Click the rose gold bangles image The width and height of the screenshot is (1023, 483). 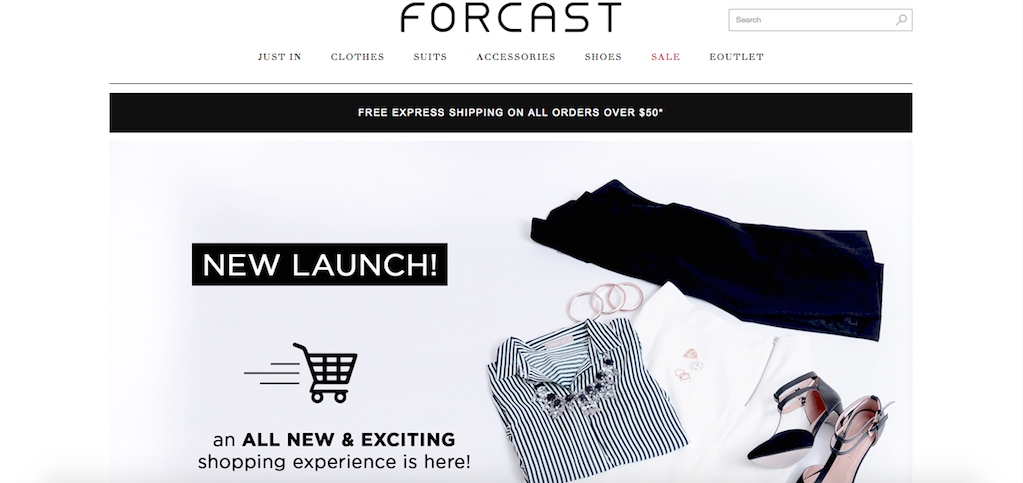tap(605, 301)
